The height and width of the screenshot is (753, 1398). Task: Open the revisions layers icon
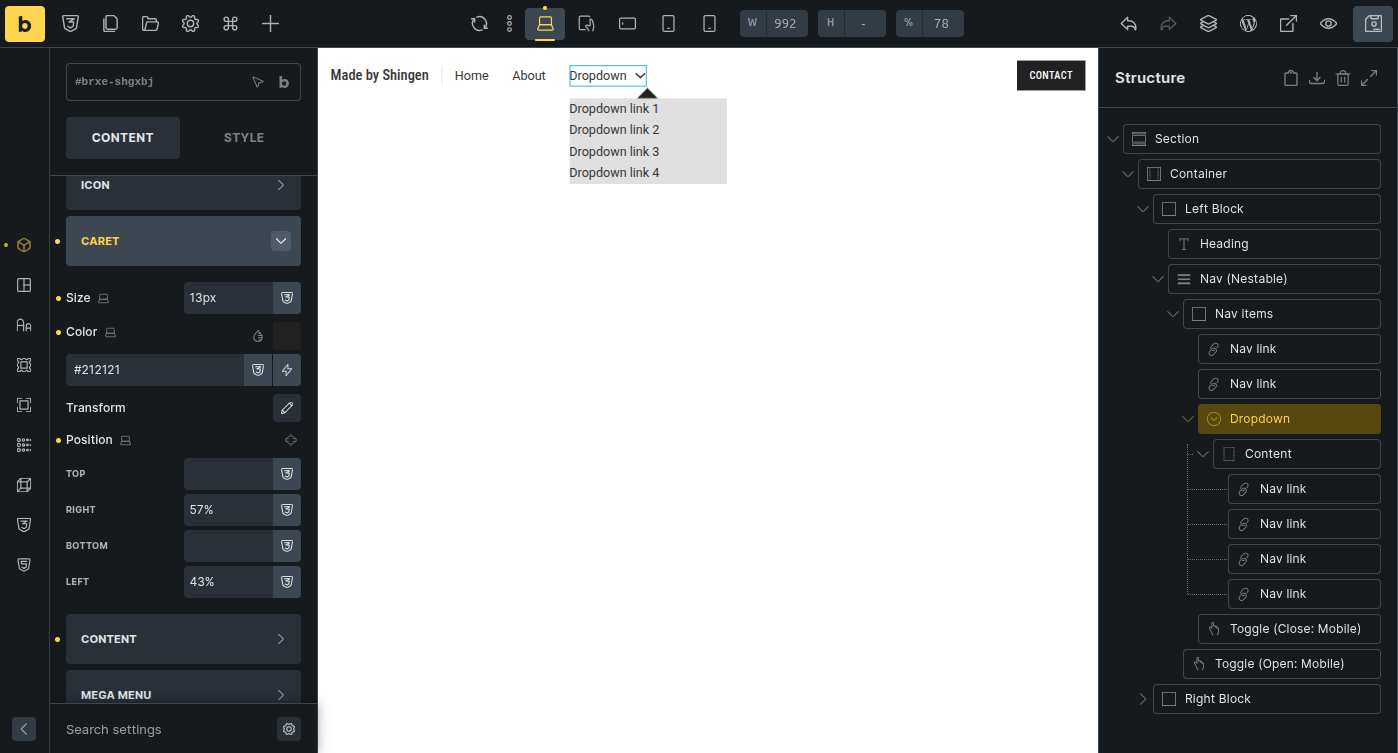1208,24
